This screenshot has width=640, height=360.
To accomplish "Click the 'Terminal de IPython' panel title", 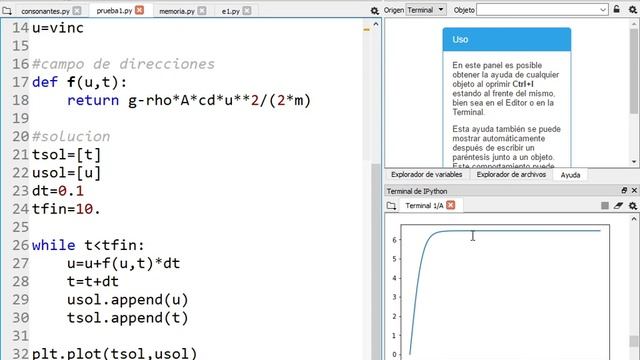I will [417, 191].
